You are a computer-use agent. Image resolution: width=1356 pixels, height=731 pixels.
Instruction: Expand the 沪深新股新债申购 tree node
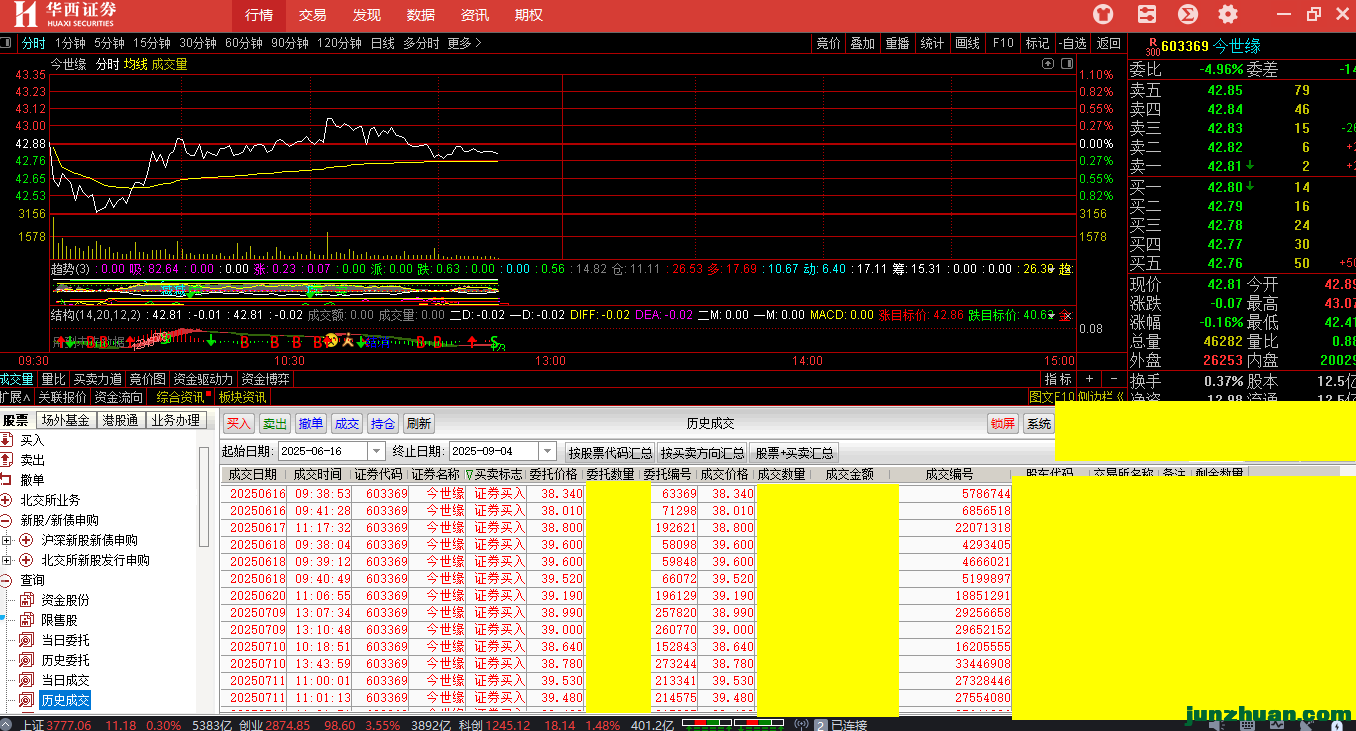pyautogui.click(x=8, y=540)
